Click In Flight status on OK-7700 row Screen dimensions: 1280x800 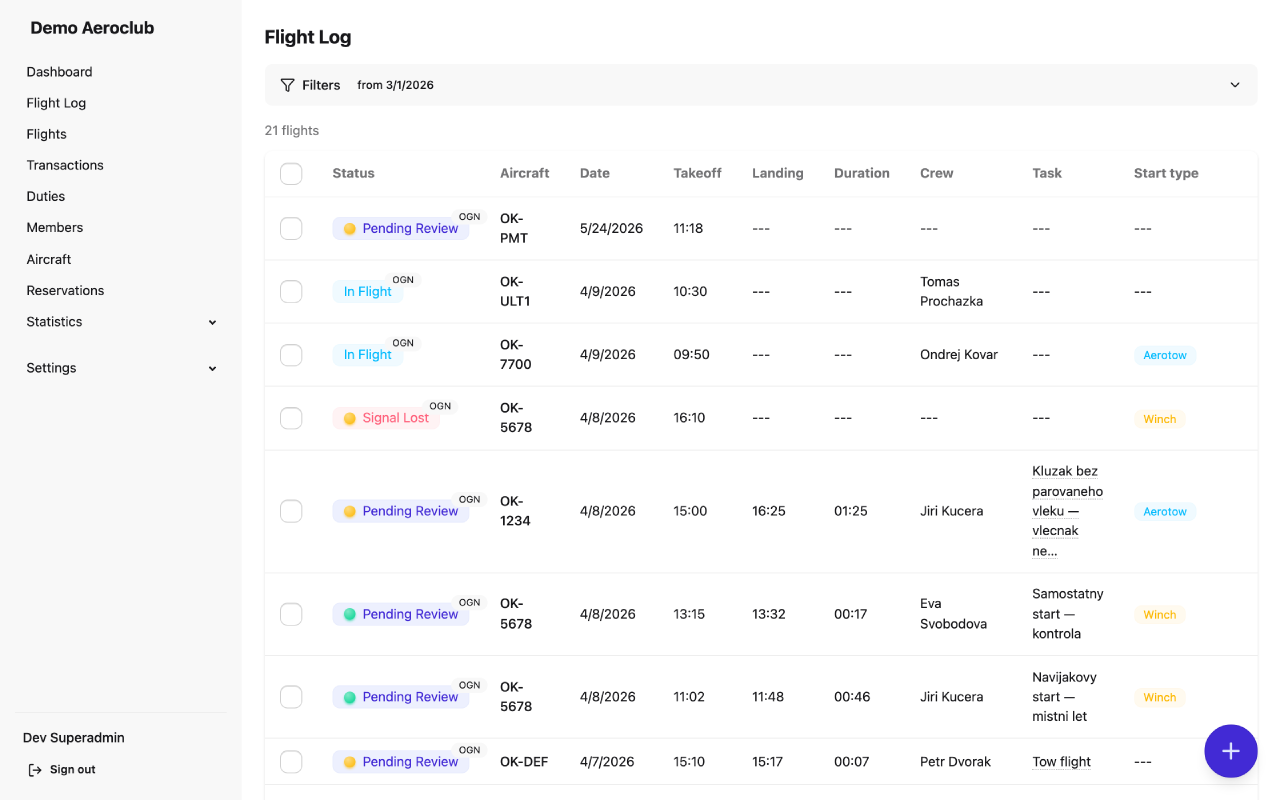[x=368, y=355]
